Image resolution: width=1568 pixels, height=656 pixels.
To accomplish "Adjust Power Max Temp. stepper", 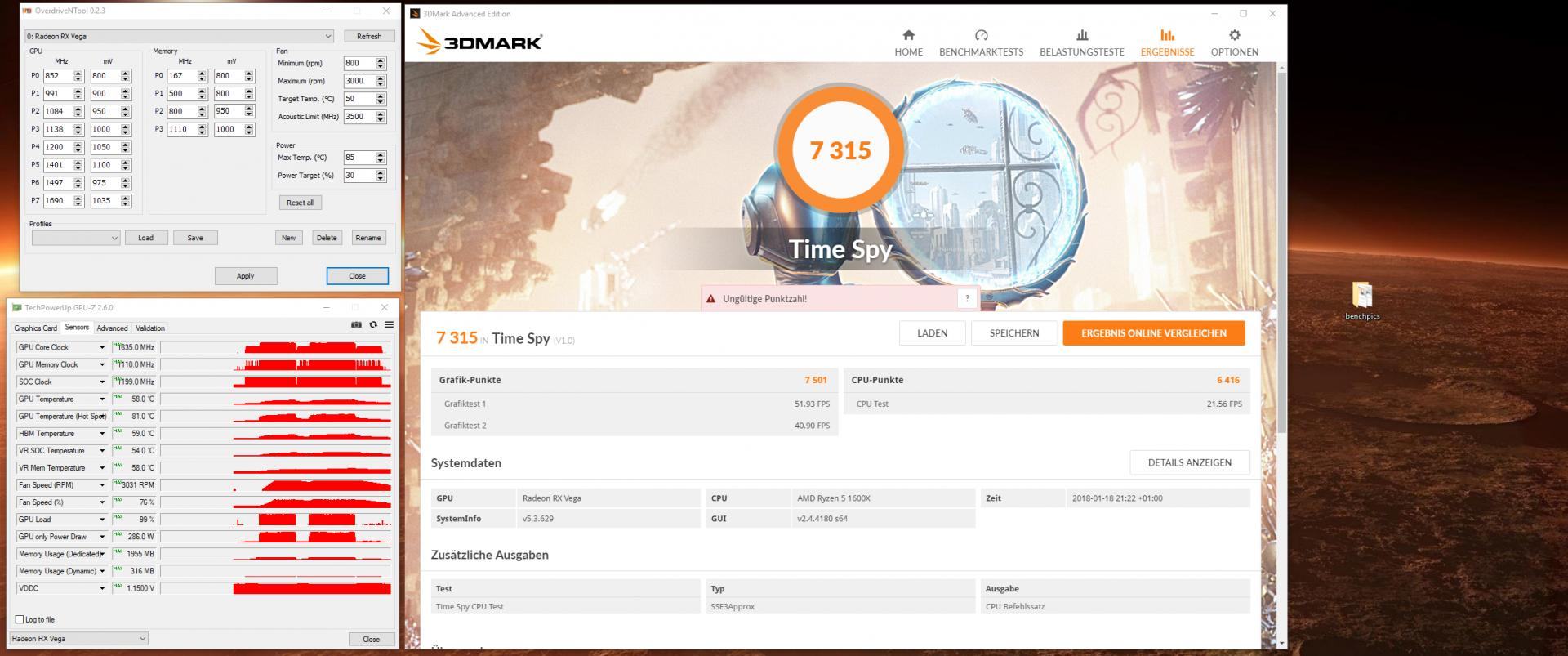I will click(380, 158).
